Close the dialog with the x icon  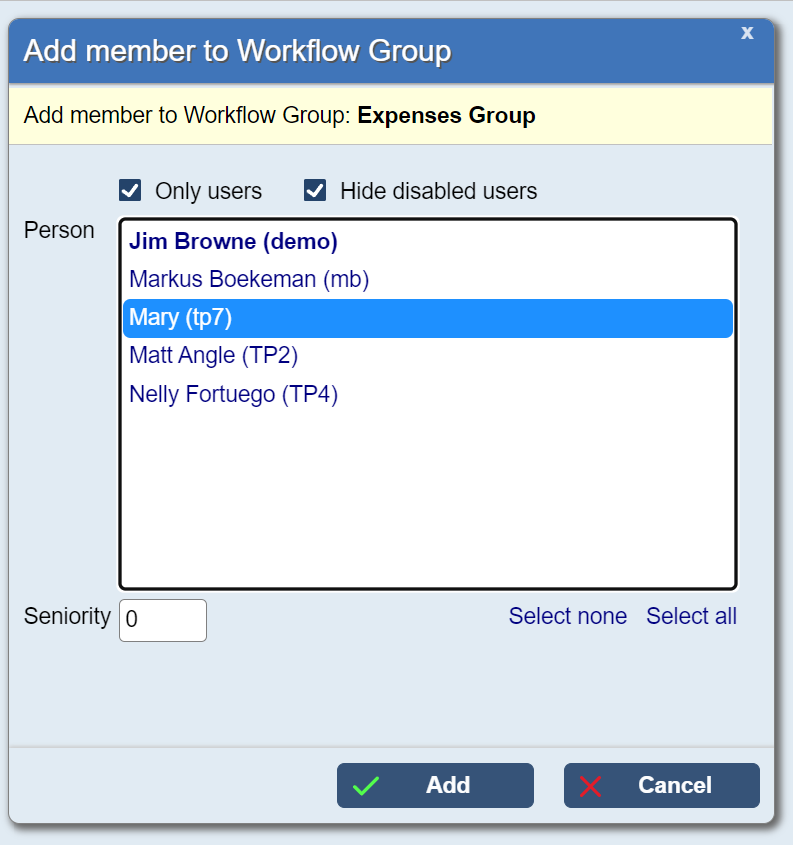coord(747,33)
